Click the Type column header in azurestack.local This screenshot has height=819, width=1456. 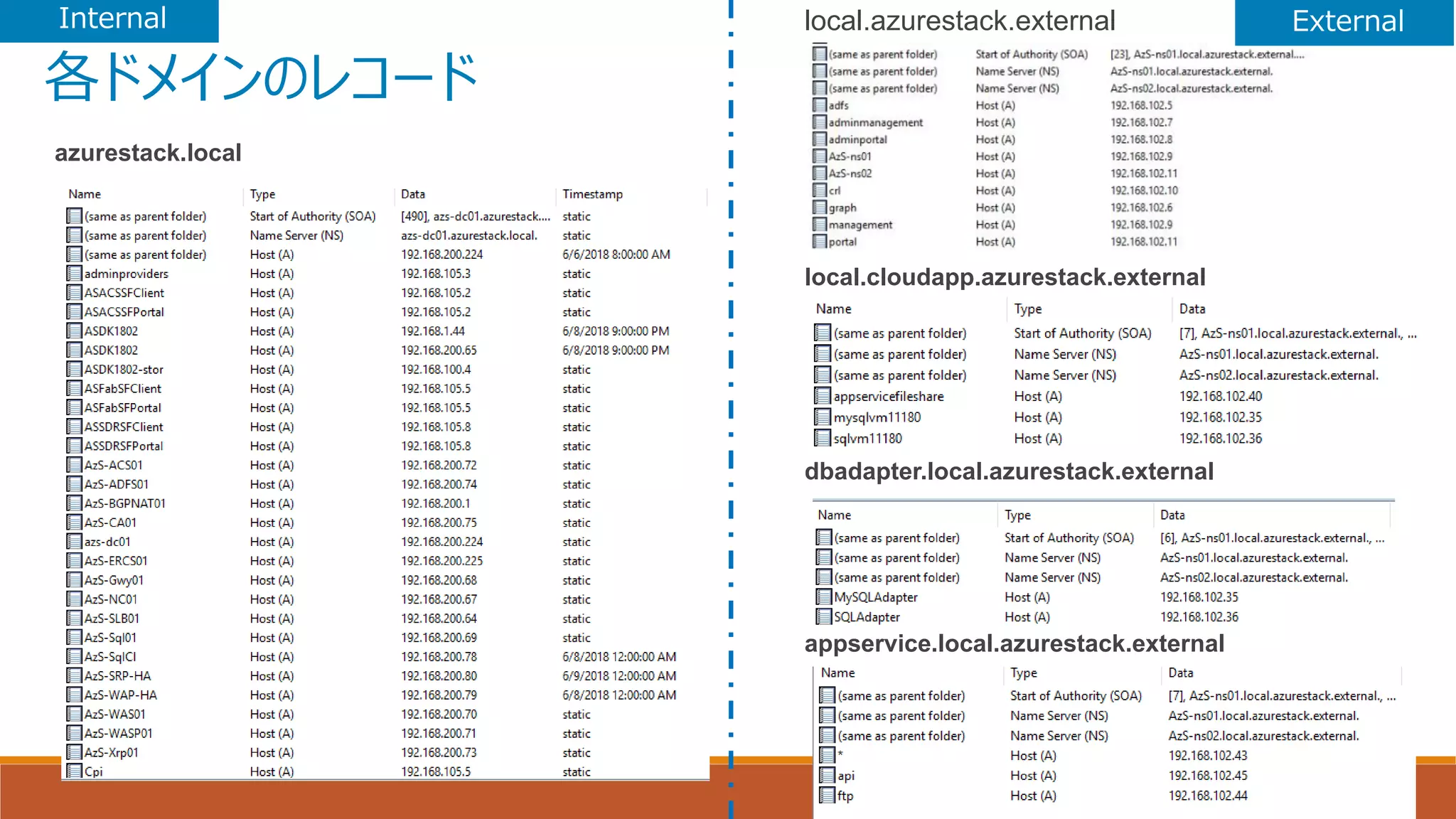point(262,194)
